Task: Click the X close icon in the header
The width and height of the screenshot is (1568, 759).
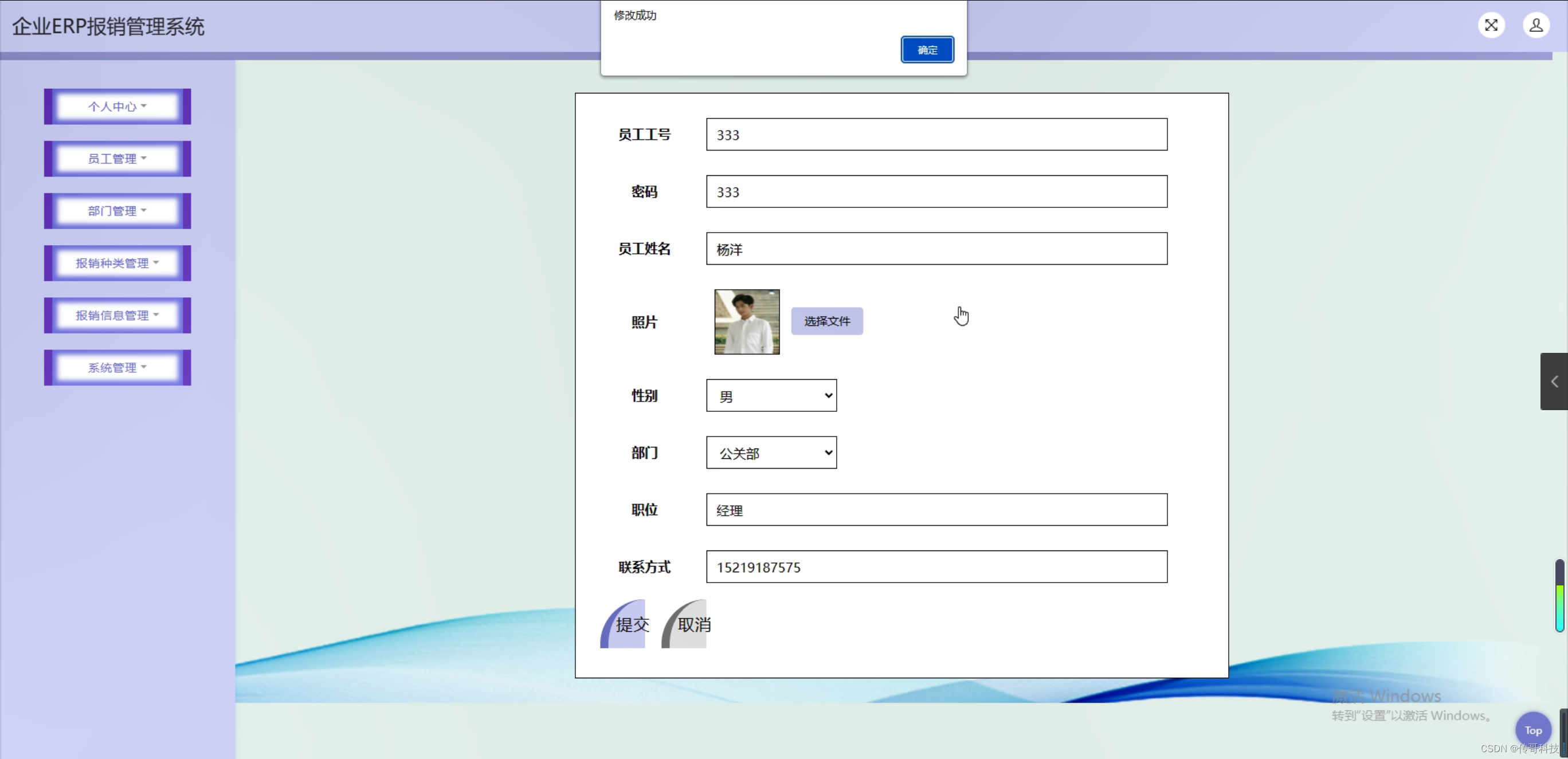Action: [1491, 25]
